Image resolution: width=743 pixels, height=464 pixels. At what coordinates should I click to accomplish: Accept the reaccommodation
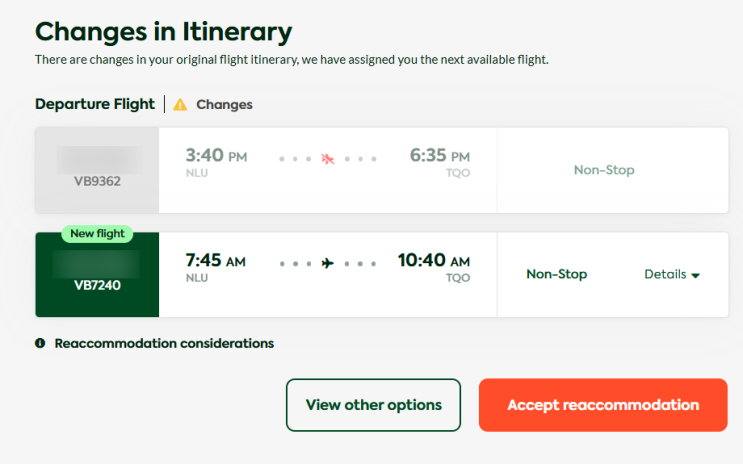[x=602, y=405]
